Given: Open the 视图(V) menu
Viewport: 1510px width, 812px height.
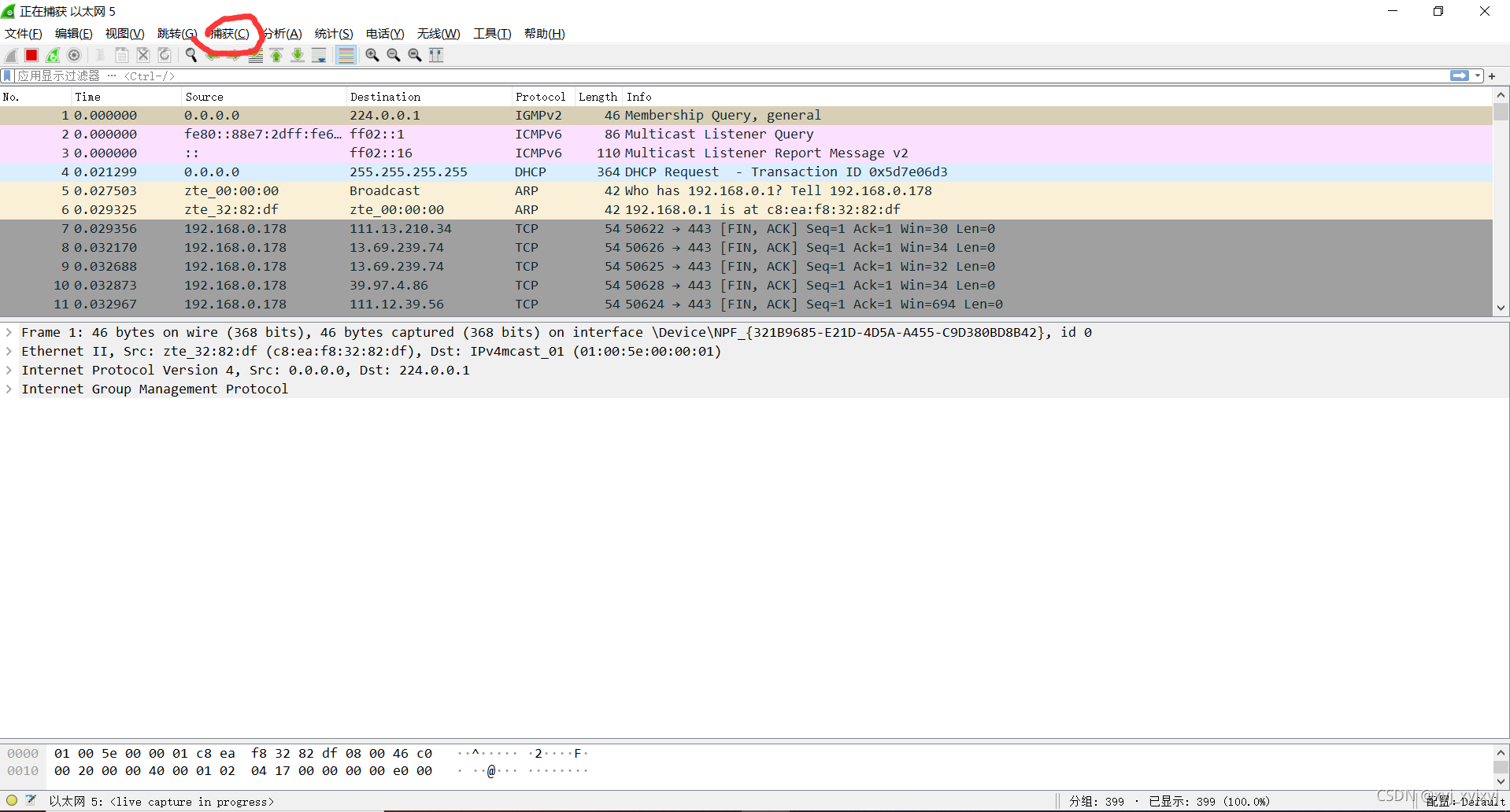Looking at the screenshot, I should [125, 33].
